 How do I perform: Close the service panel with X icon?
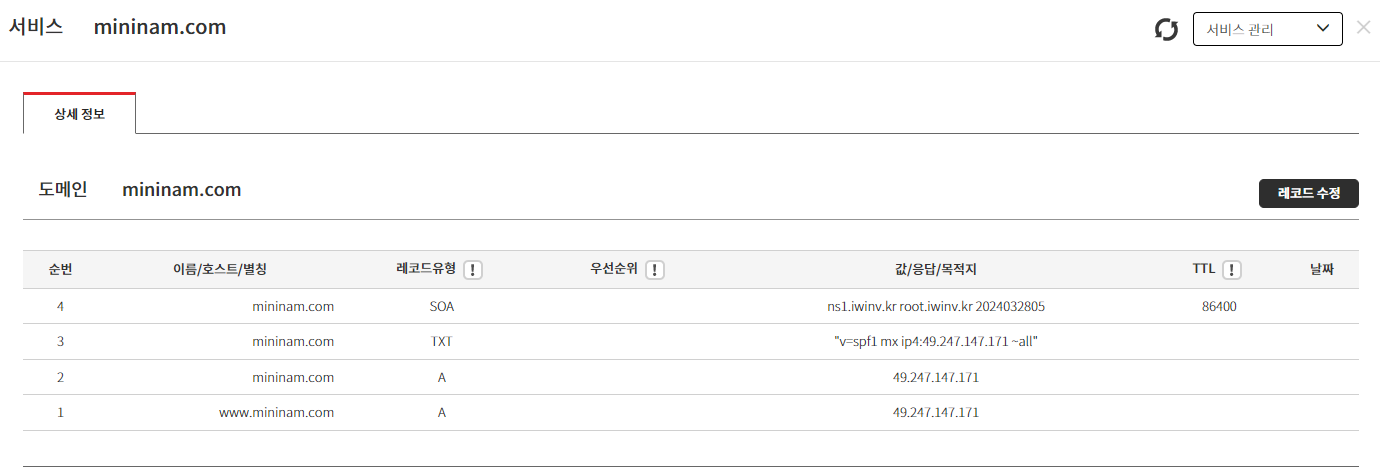(1363, 27)
